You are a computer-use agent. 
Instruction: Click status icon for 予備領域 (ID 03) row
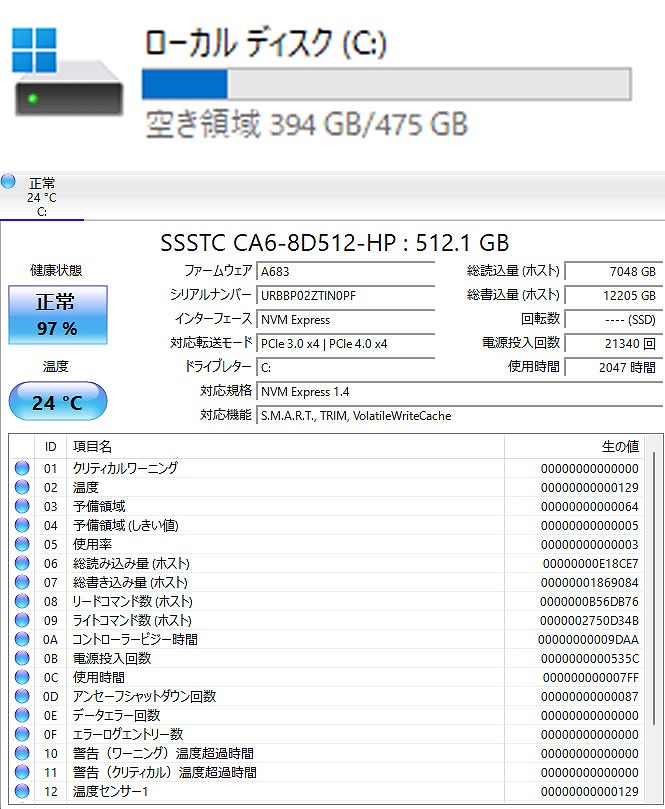(x=22, y=506)
